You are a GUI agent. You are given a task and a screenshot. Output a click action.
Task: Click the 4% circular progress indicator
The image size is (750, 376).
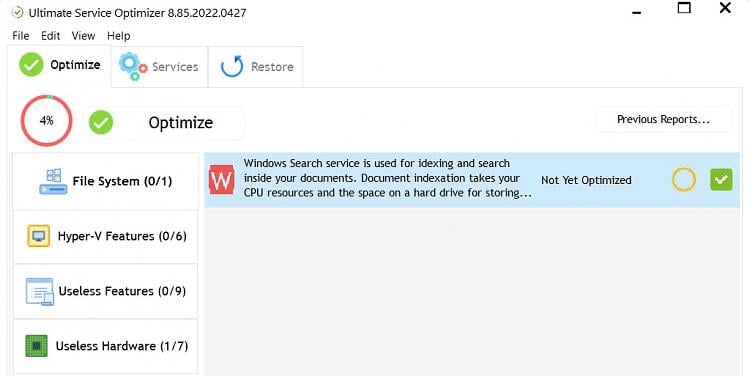(46, 121)
